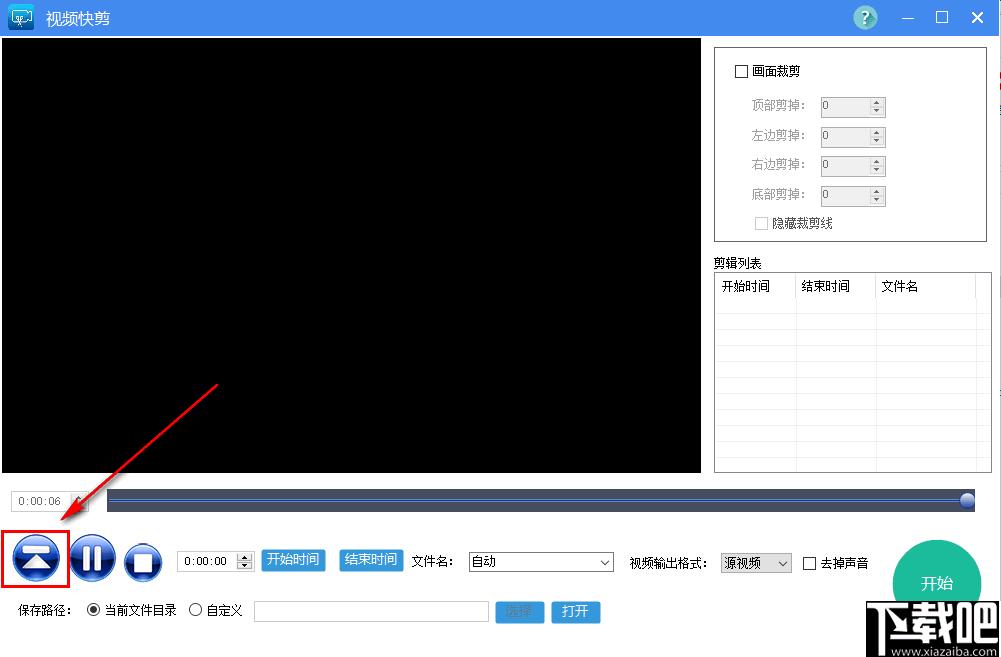Minimize the 视频快剪 window
This screenshot has height=657, width=1001.
pyautogui.click(x=908, y=18)
